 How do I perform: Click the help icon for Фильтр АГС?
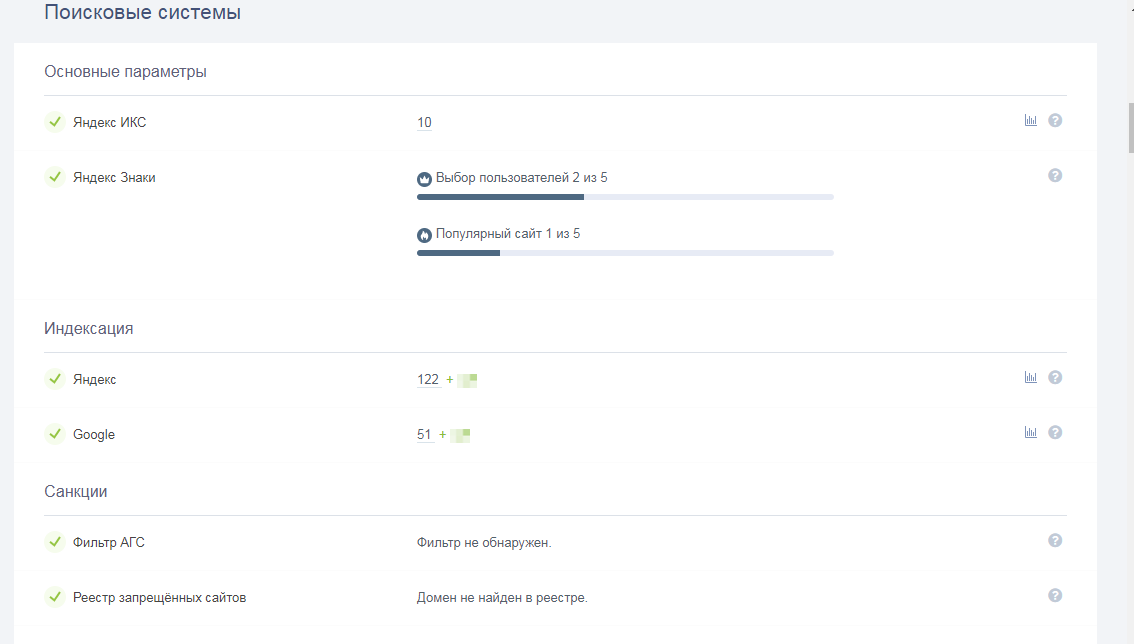click(1055, 541)
